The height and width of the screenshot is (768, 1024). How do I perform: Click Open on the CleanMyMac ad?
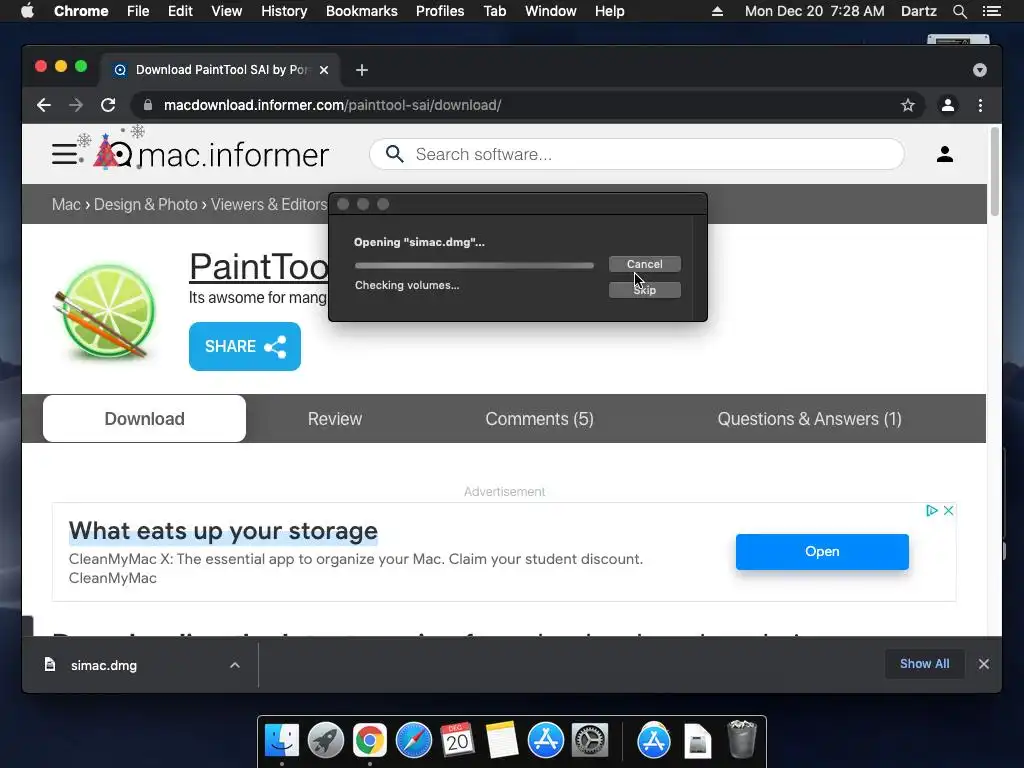click(x=822, y=551)
